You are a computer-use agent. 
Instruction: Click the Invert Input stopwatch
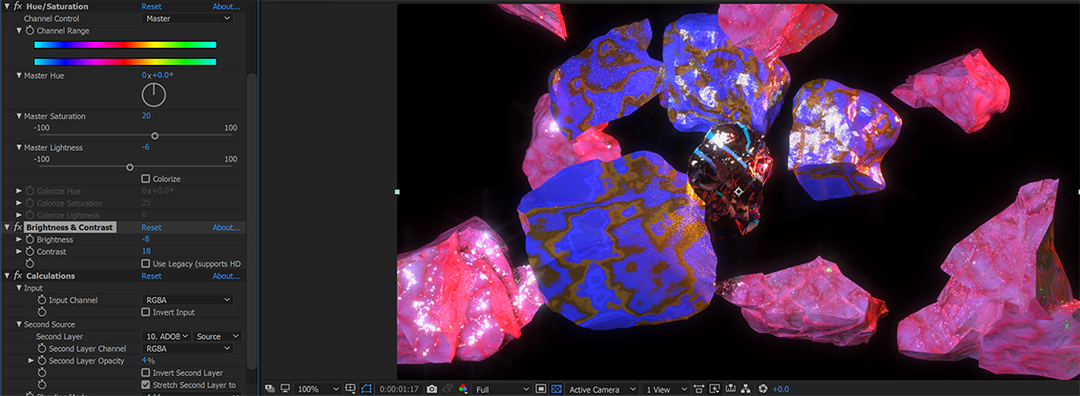point(41,312)
